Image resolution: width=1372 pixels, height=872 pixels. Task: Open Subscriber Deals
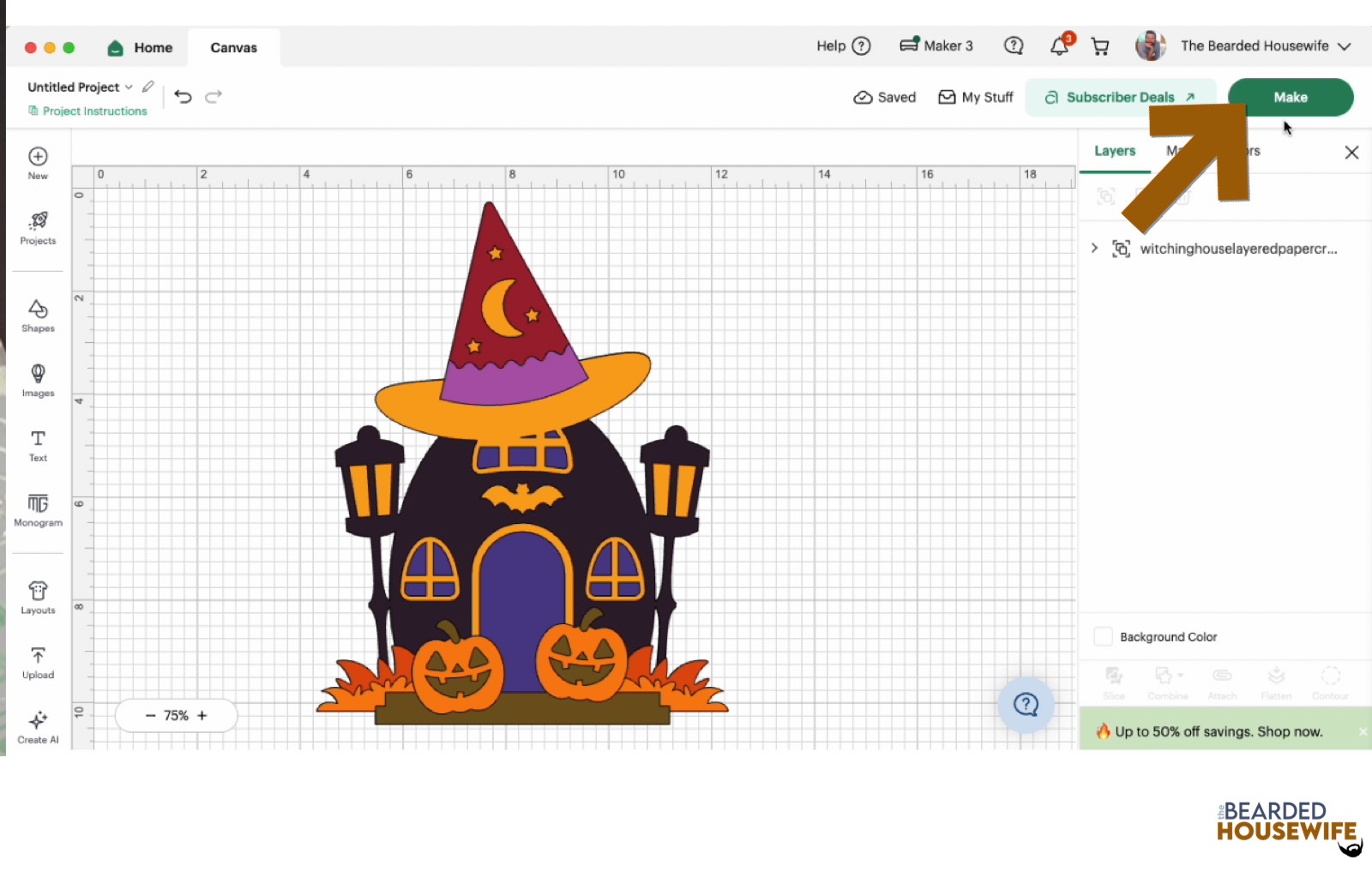(1120, 97)
